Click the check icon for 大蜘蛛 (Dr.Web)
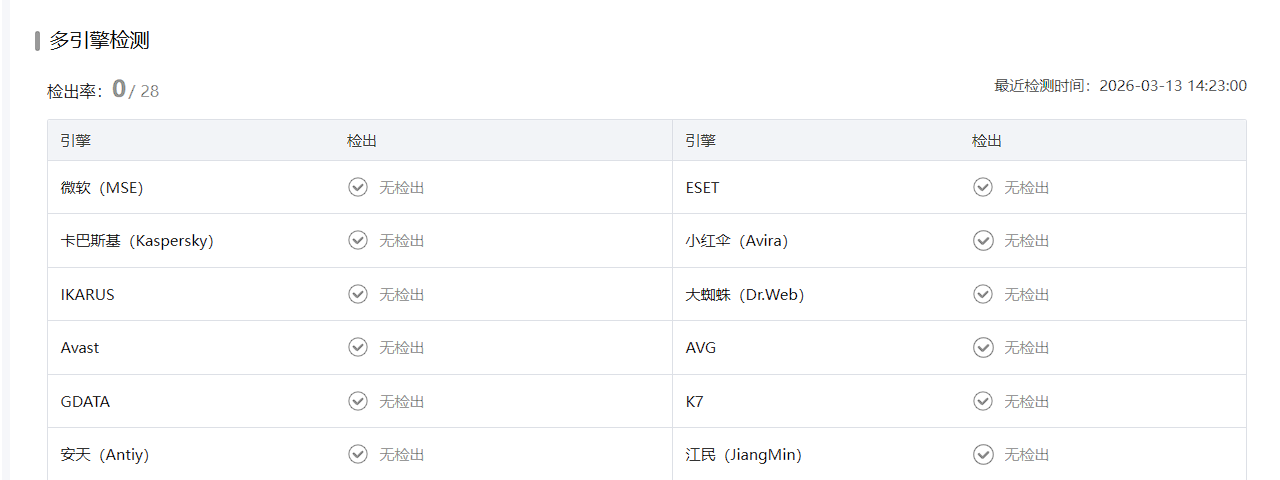Screen dimensions: 1280x480 coord(983,294)
